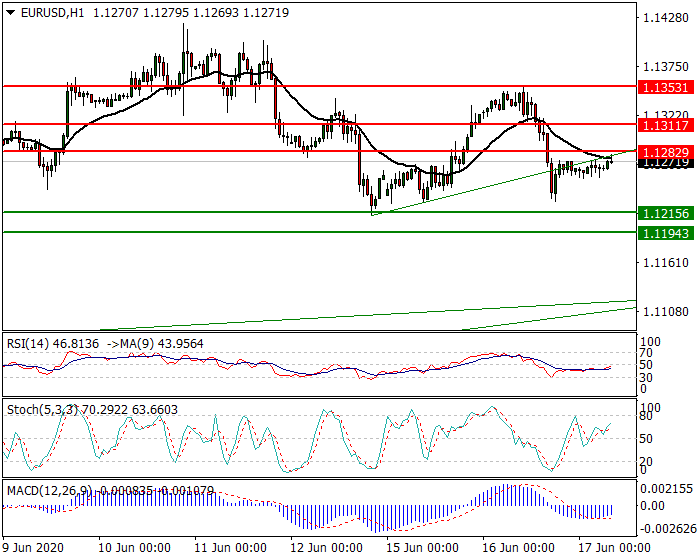Select the 1.13117 red resistance price label
This screenshot has width=700, height=560.
click(x=666, y=125)
